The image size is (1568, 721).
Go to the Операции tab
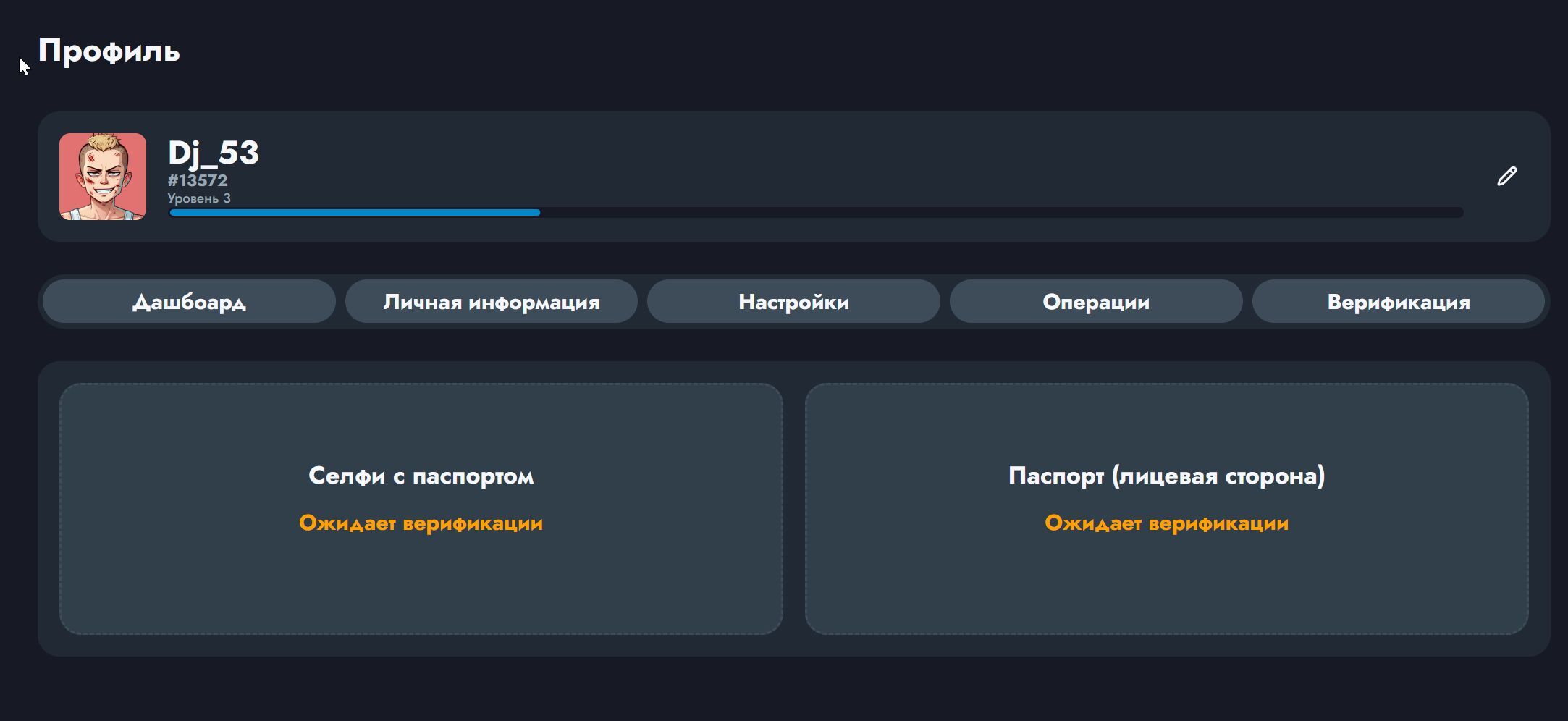pyautogui.click(x=1096, y=302)
